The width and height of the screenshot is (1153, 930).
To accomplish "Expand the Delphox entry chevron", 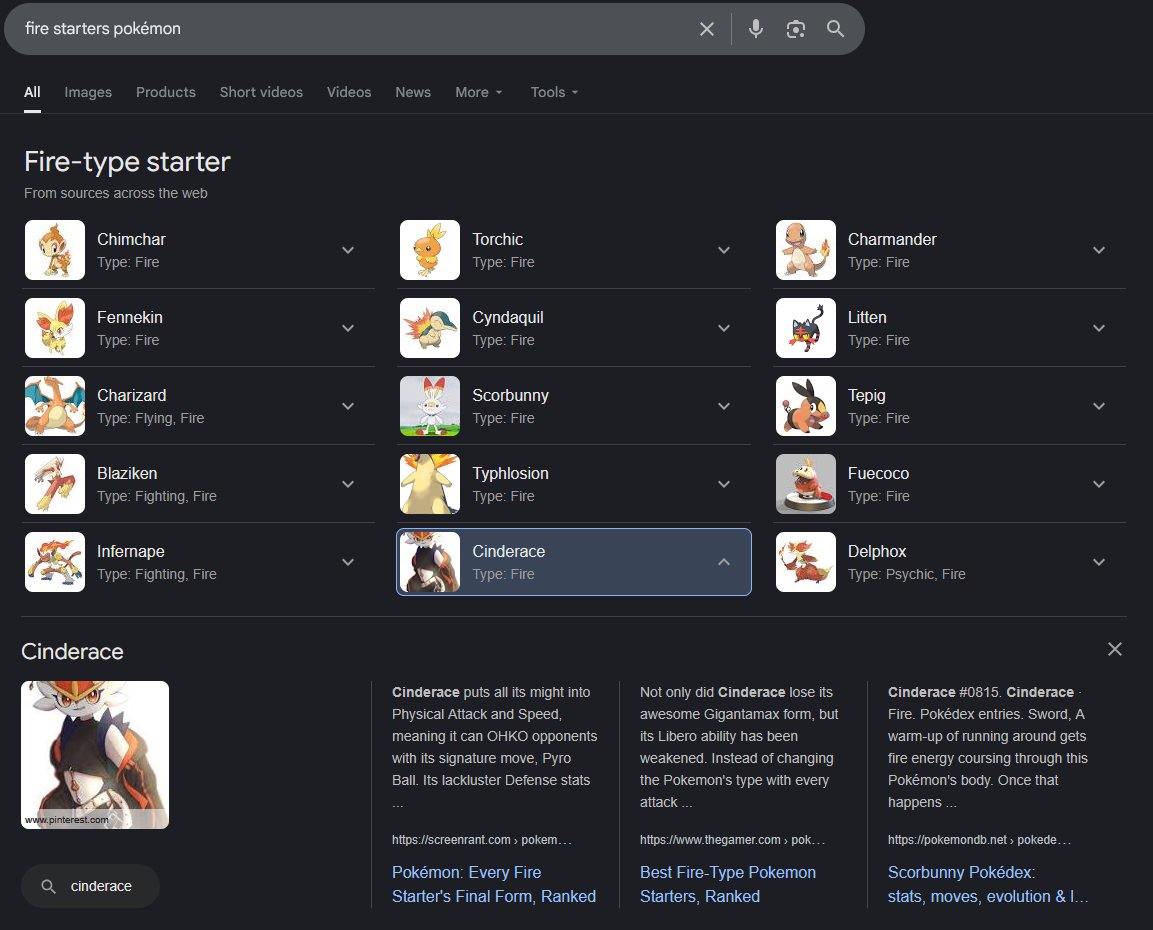I will click(x=1099, y=562).
